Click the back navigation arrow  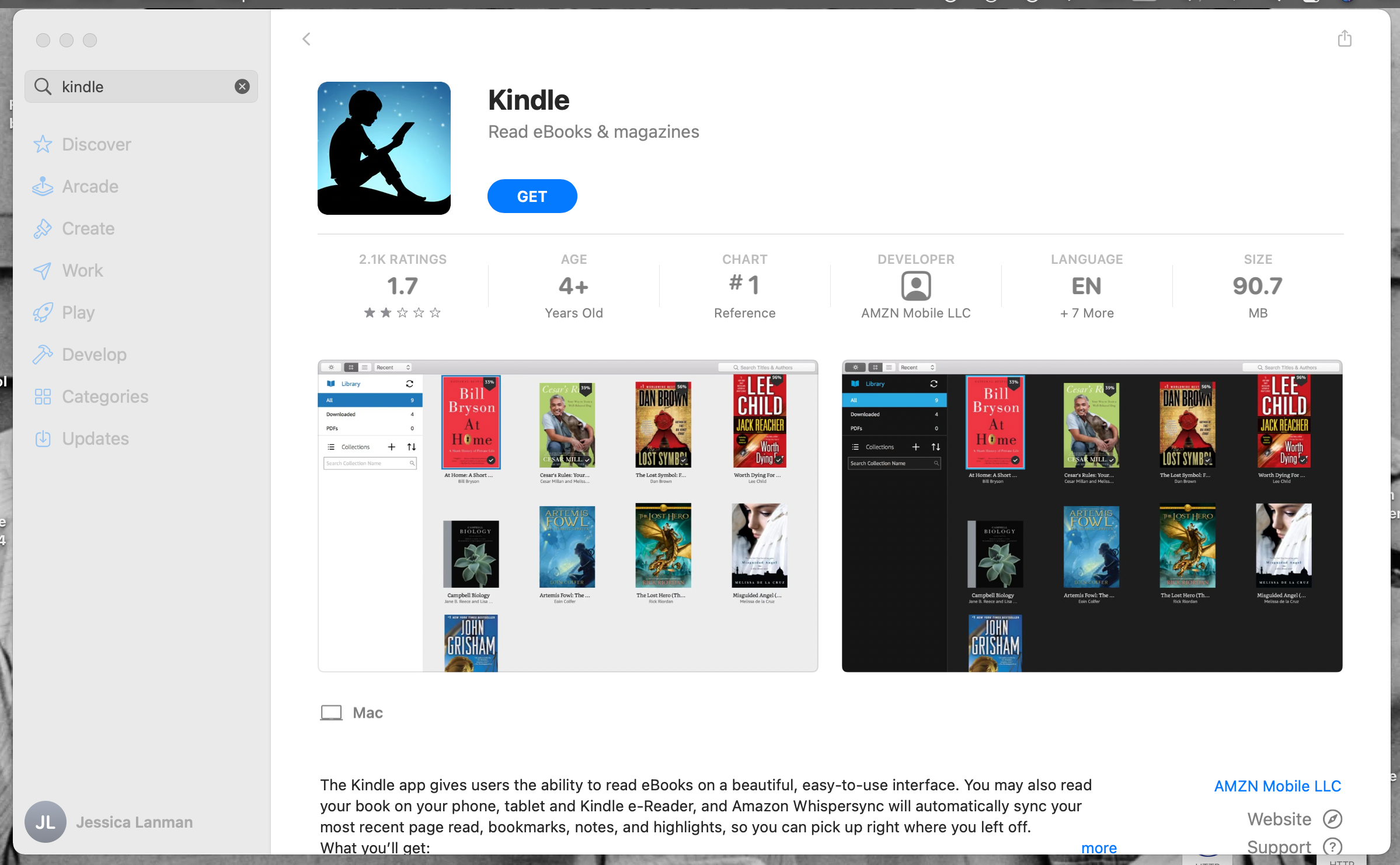point(306,39)
